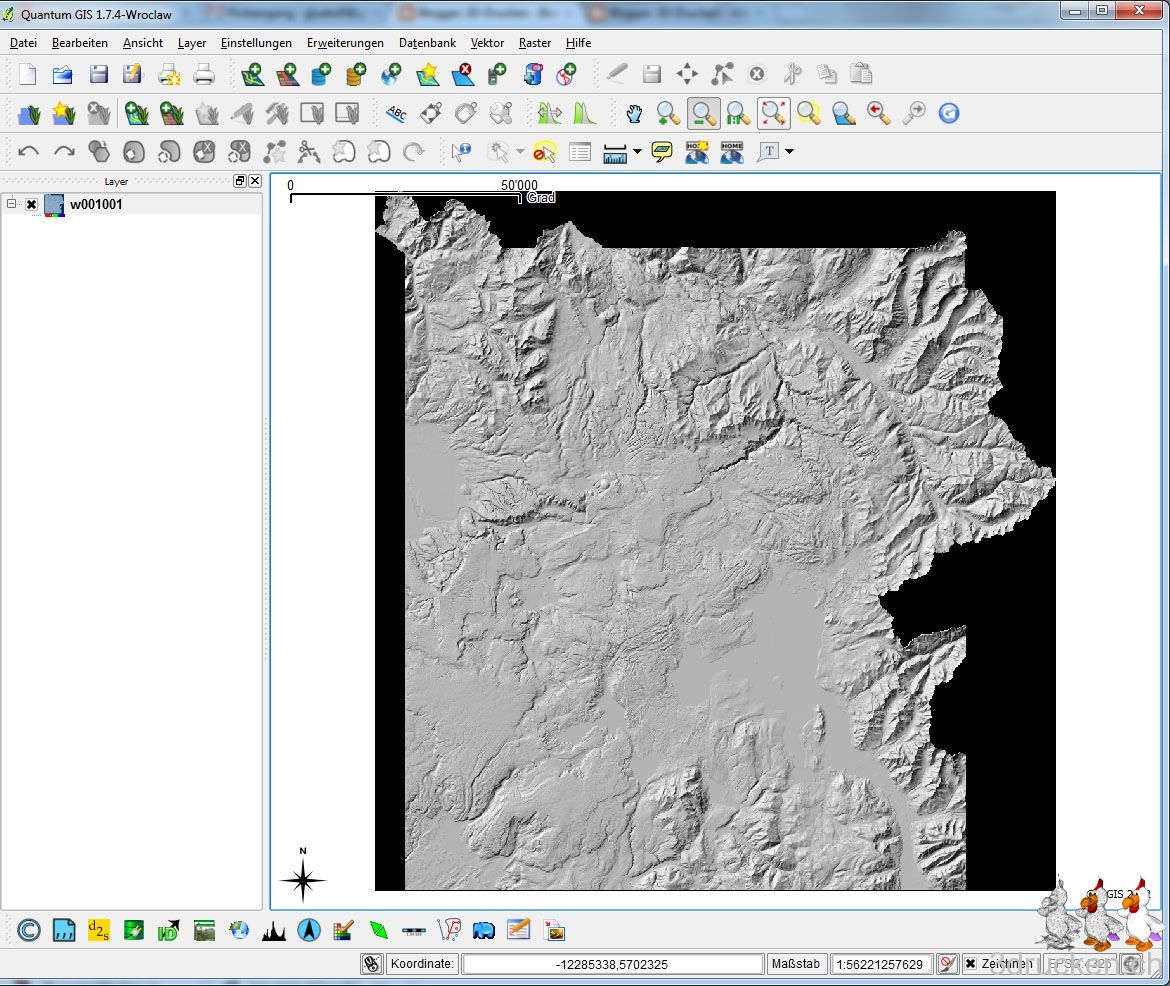Click the Zoom Full extent icon

pyautogui.click(x=773, y=113)
